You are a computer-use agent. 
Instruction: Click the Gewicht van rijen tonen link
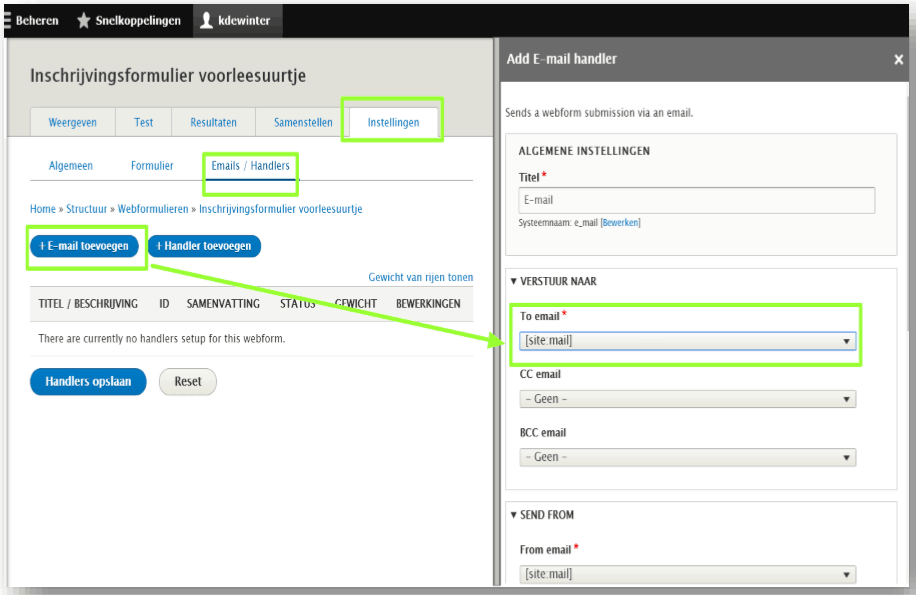(421, 277)
